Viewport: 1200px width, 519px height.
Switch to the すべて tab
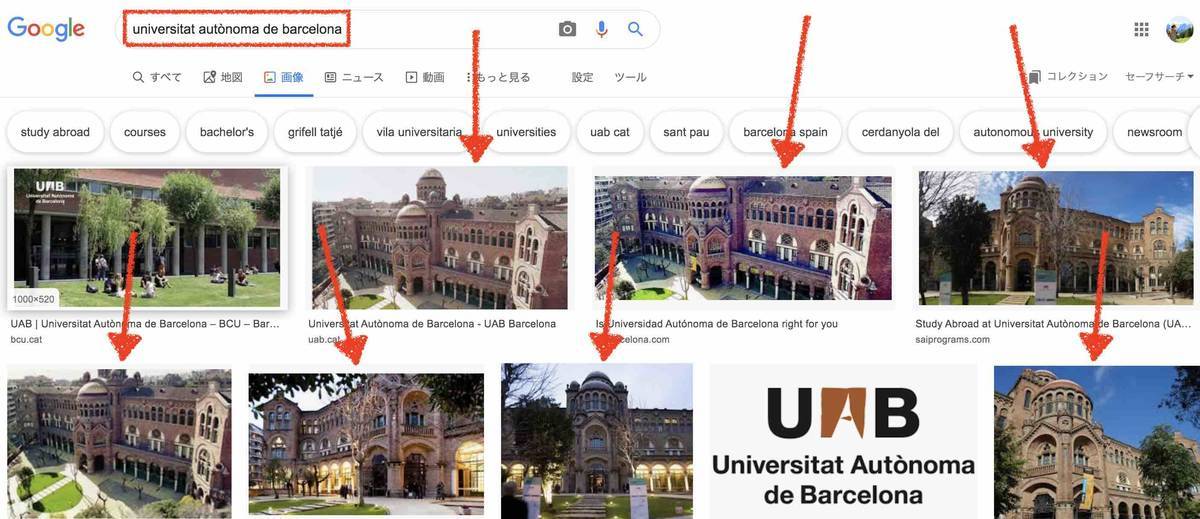click(157, 77)
